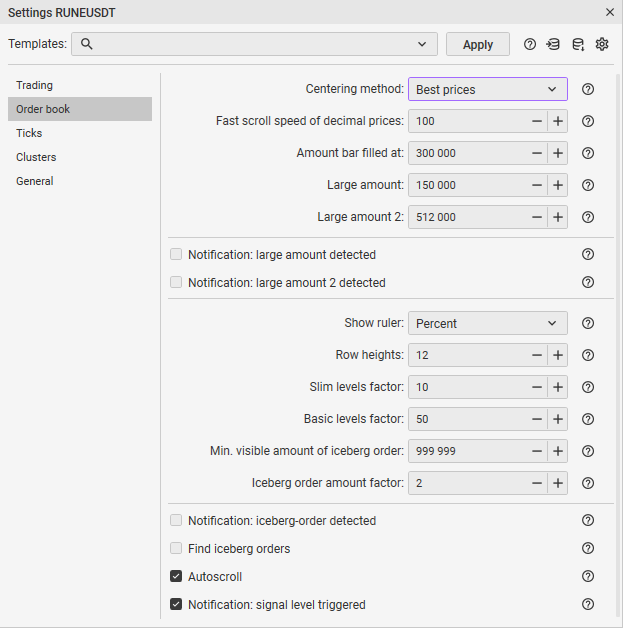Decrease Large amount with minus
623x628 pixels.
click(537, 185)
